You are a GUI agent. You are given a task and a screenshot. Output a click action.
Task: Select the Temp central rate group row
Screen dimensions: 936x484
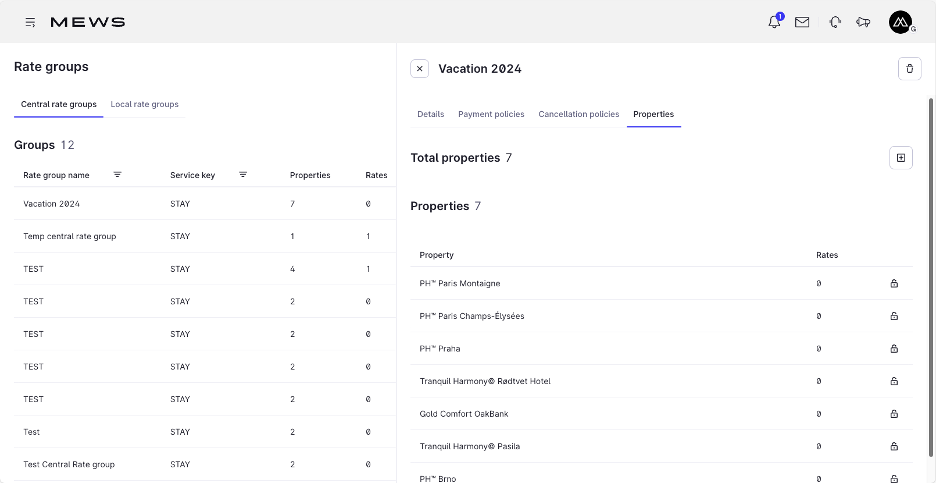[x=204, y=236]
